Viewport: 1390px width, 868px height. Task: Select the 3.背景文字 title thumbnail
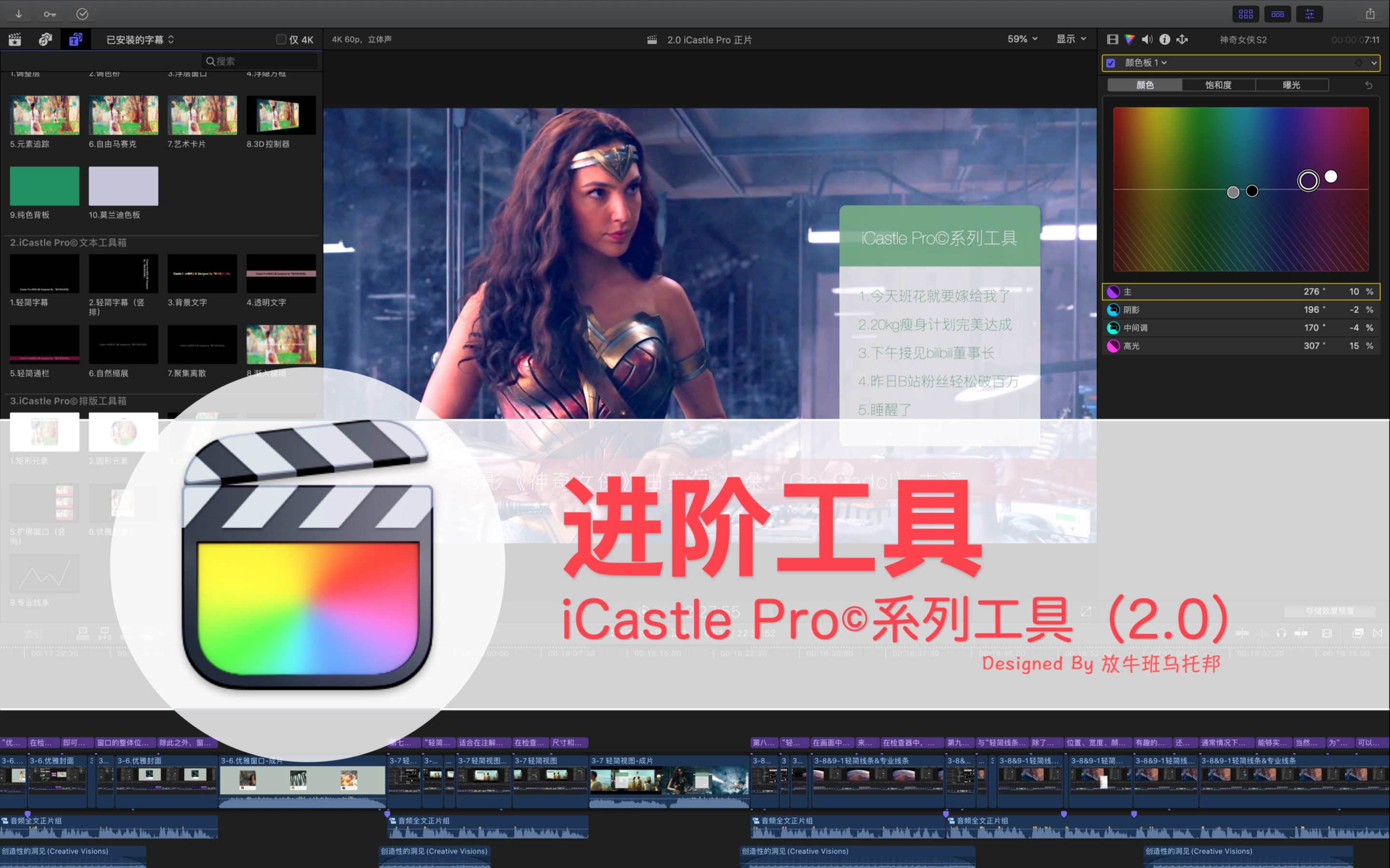pyautogui.click(x=202, y=274)
